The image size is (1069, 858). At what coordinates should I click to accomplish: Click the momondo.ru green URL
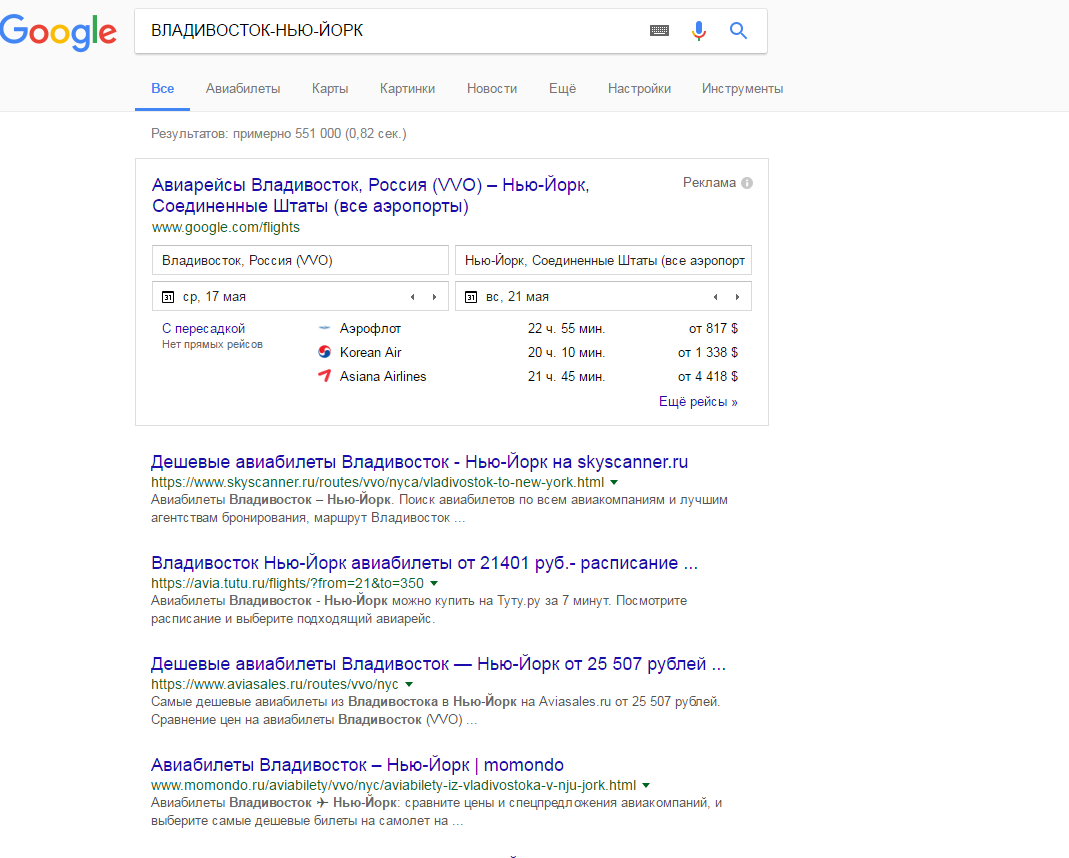coord(393,785)
